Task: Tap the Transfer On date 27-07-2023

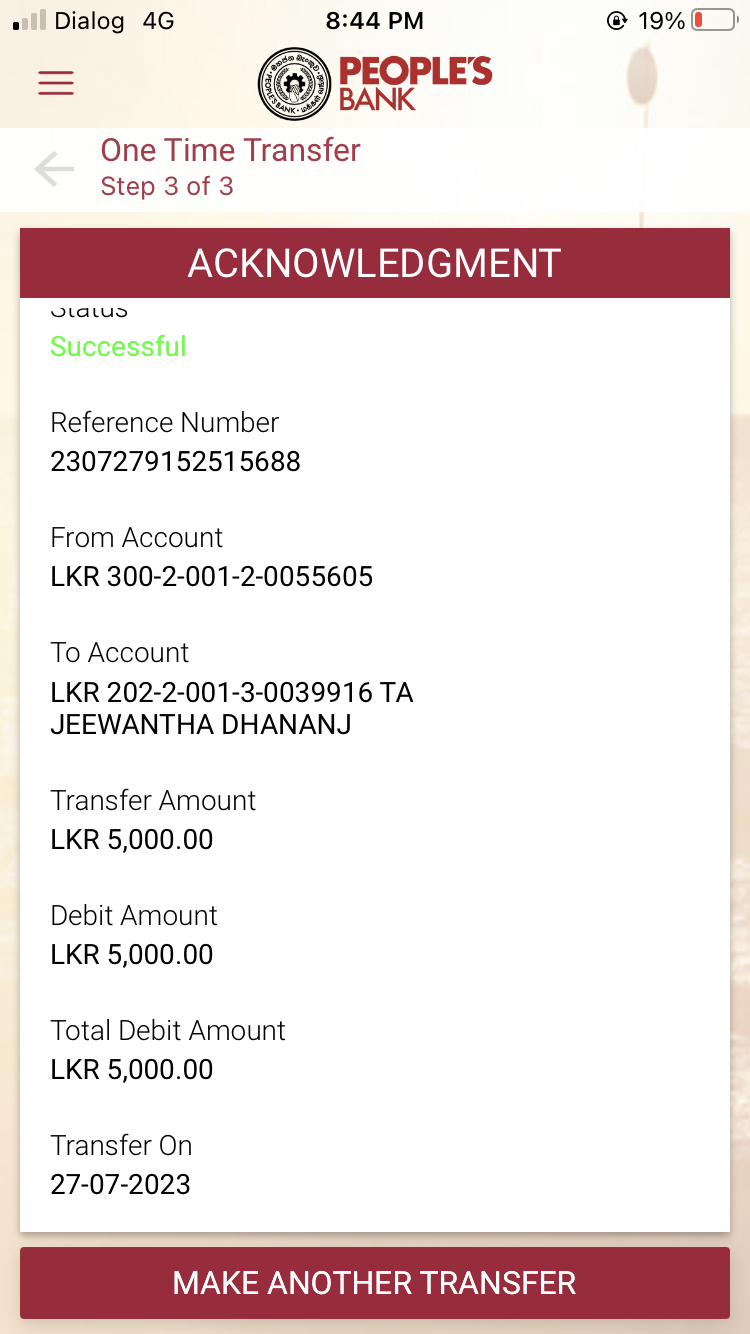Action: (120, 1184)
